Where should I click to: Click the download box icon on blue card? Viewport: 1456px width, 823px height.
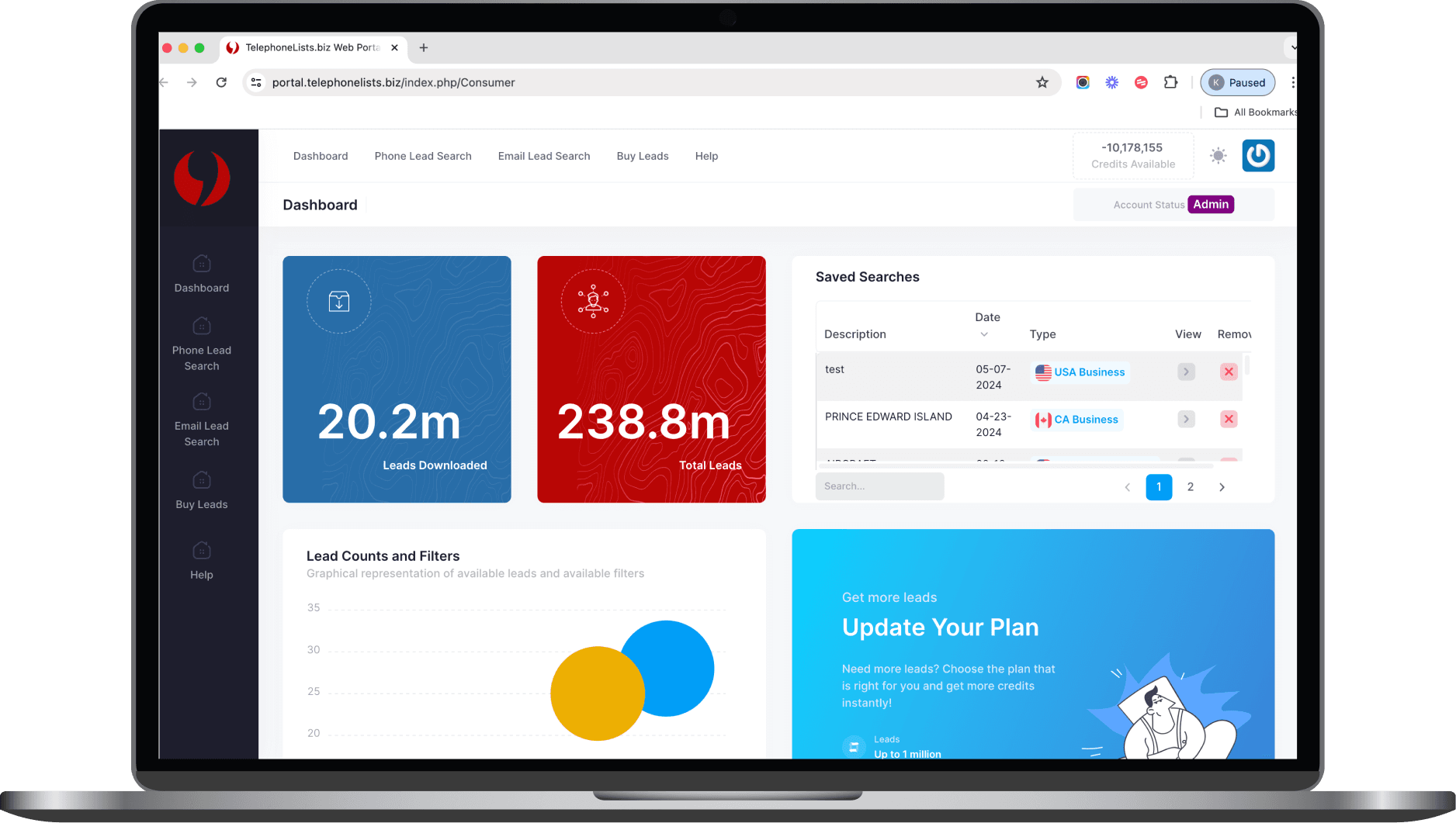(339, 301)
